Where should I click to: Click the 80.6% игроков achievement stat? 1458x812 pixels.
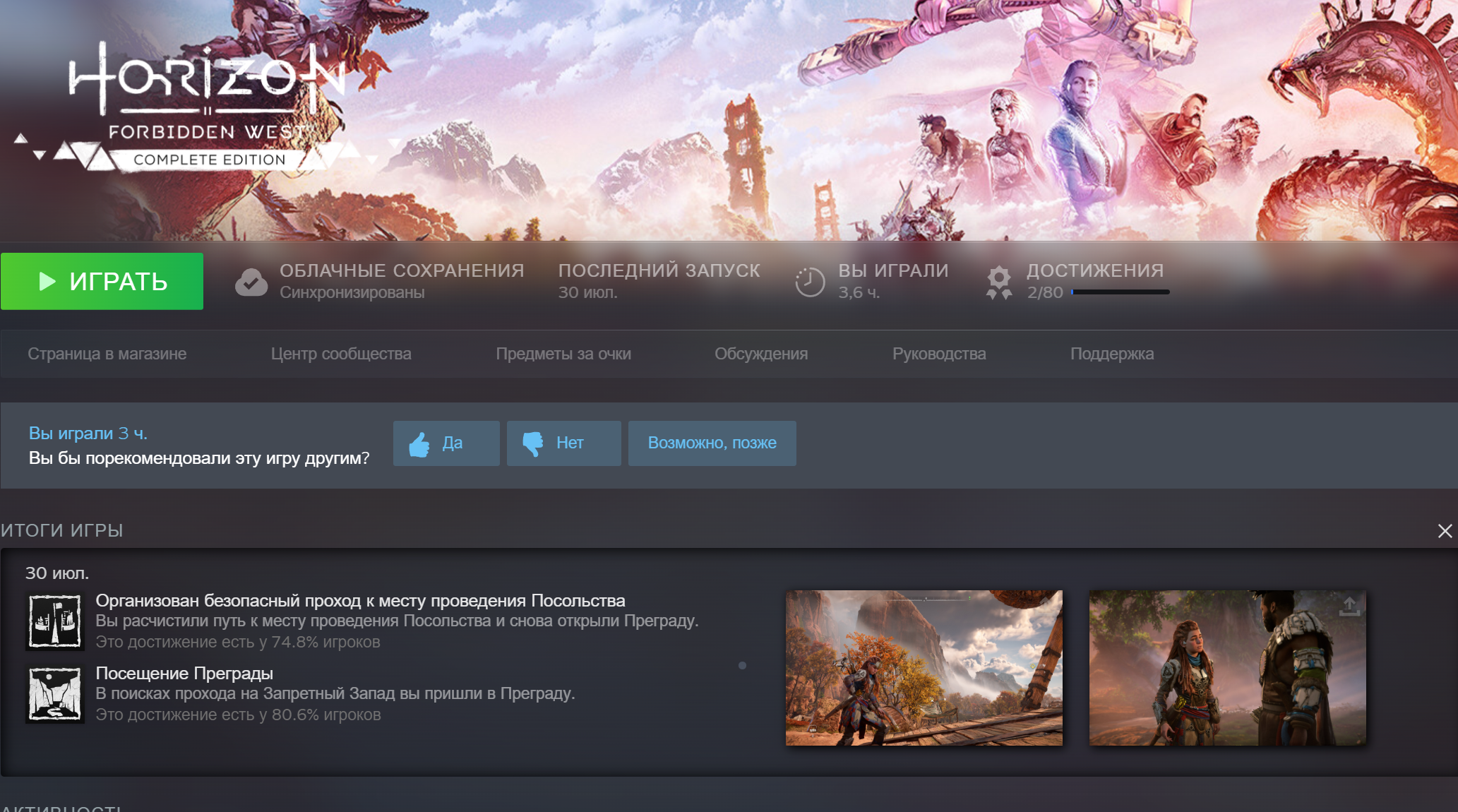point(238,715)
